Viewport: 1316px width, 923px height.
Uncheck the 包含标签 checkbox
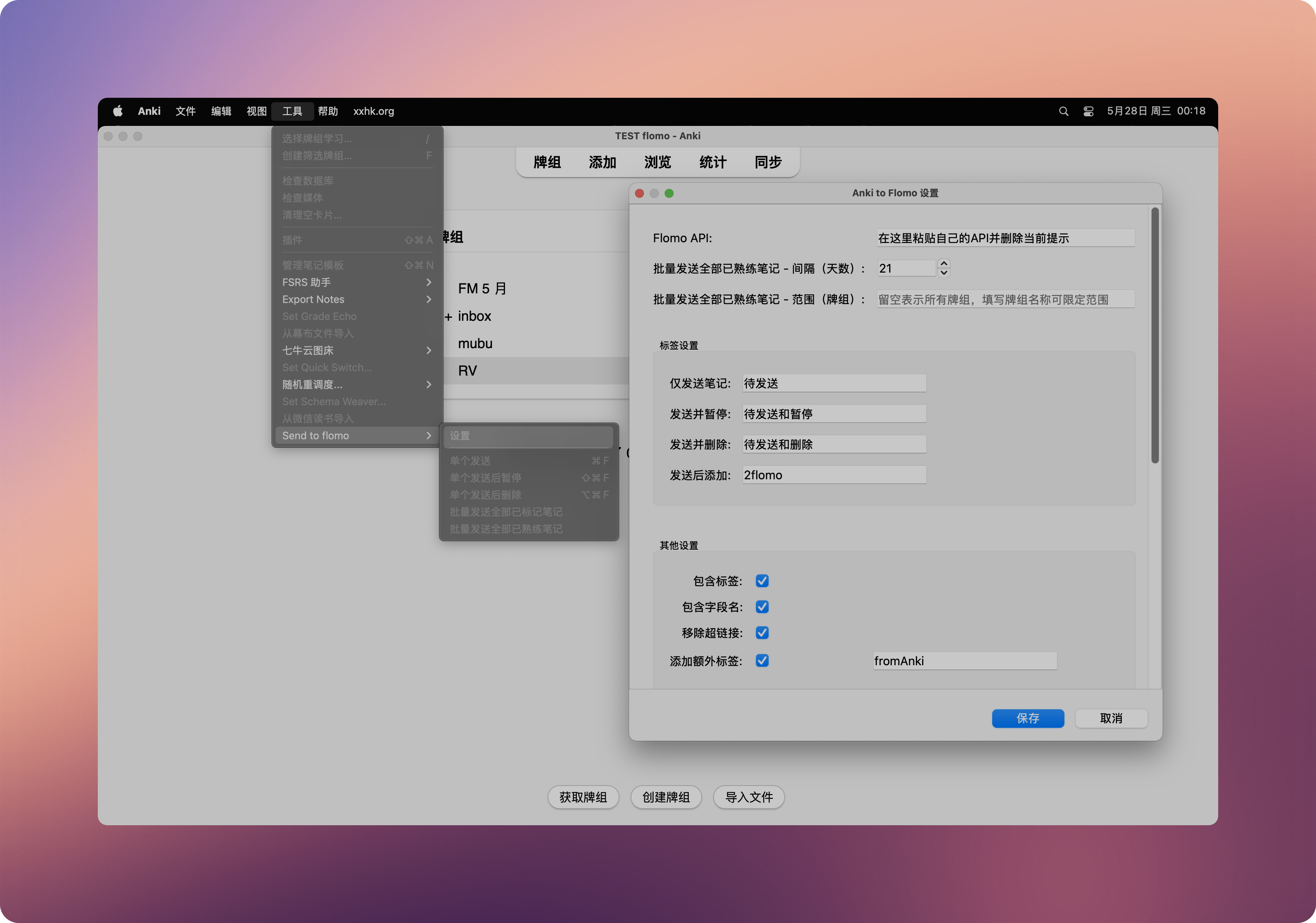[762, 581]
